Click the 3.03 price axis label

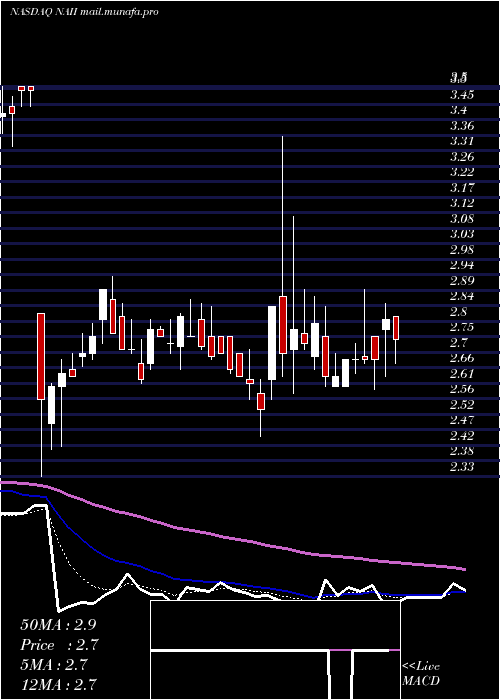pyautogui.click(x=462, y=234)
